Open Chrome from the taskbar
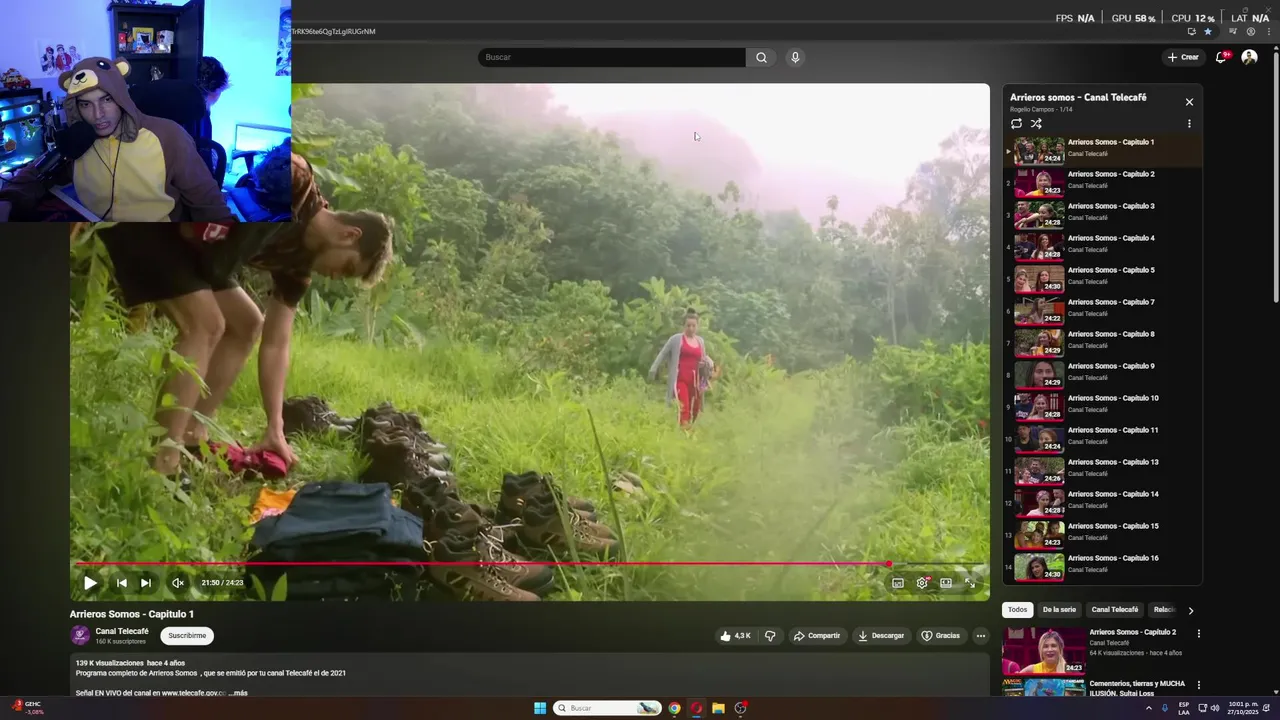1280x720 pixels. [674, 708]
